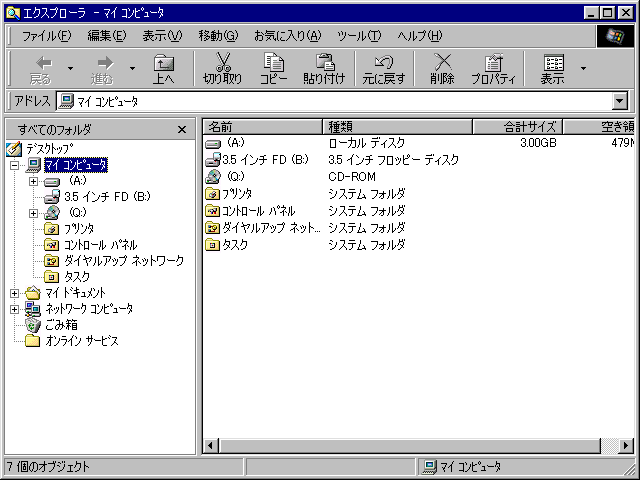Open dropdown arrow next to 表示 toolbar button
Viewport: 640px width, 480px height.
pyautogui.click(x=584, y=68)
